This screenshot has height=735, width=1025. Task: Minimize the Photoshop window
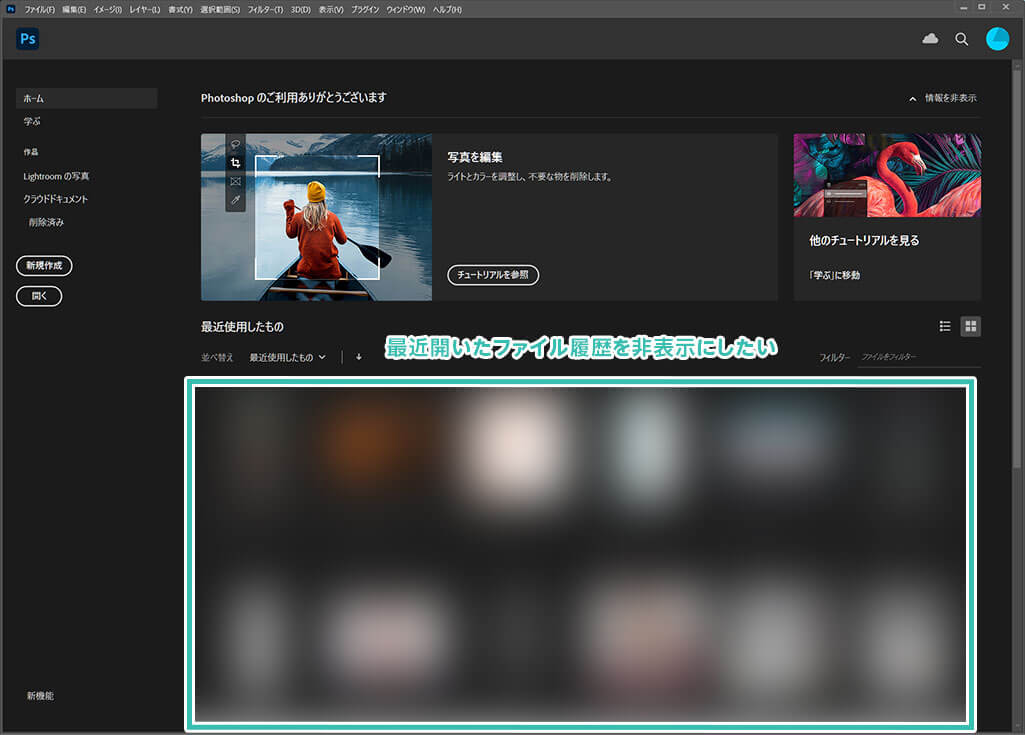(964, 8)
